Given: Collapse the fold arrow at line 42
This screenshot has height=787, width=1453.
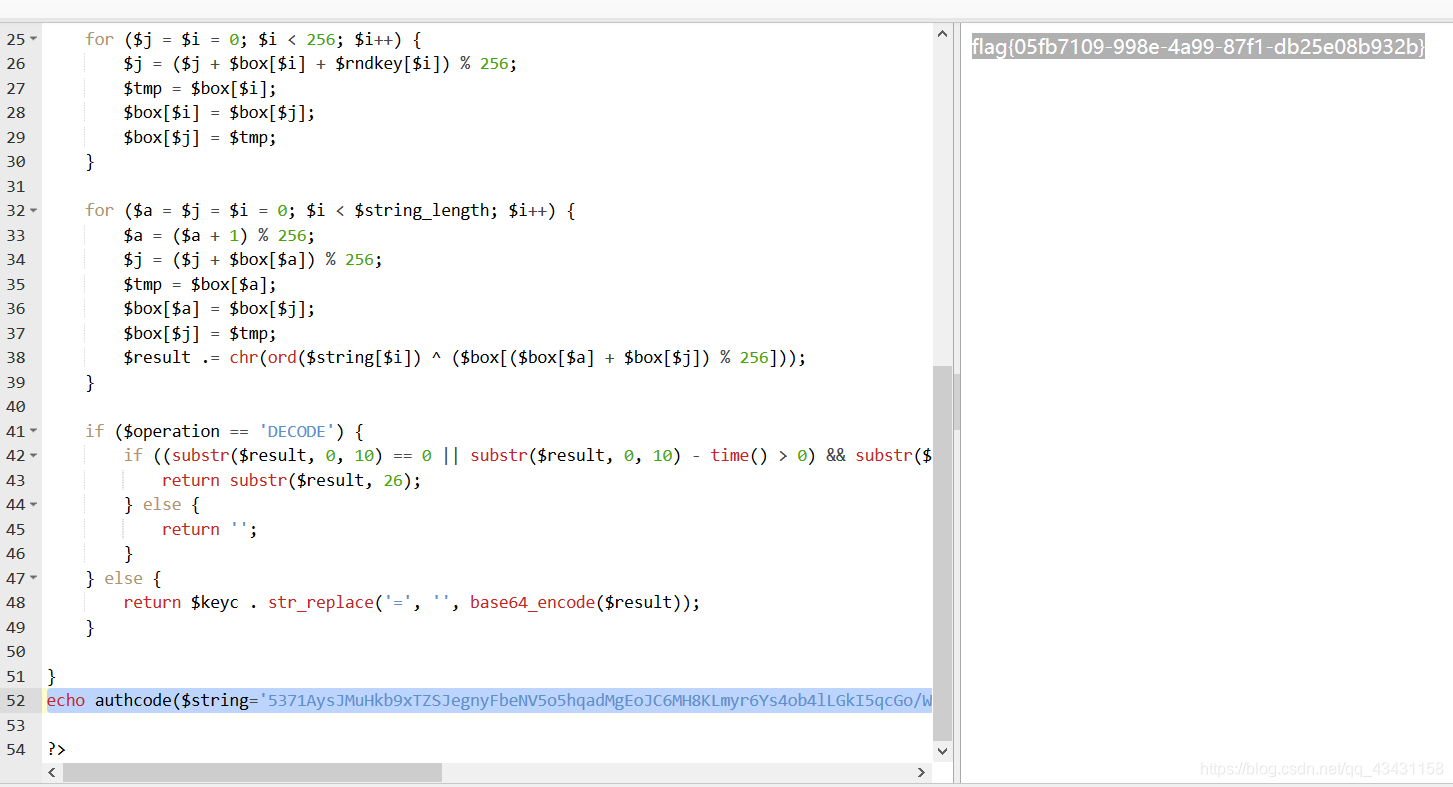Looking at the screenshot, I should pos(34,456).
